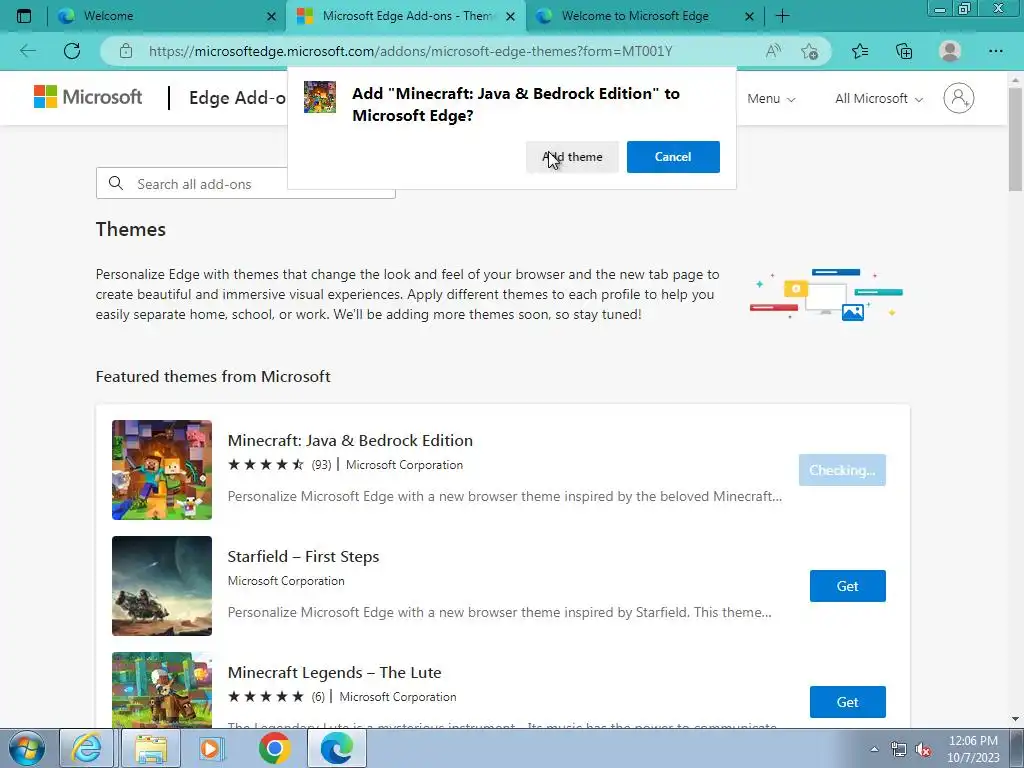
Task: Get the Starfield – First Steps theme
Action: point(848,586)
